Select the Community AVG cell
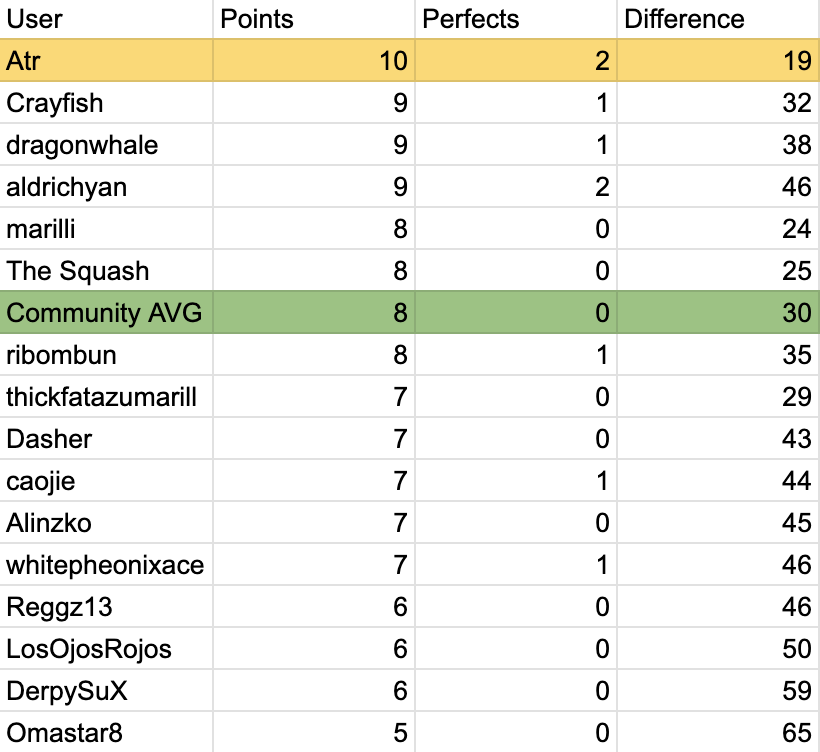 coord(106,313)
